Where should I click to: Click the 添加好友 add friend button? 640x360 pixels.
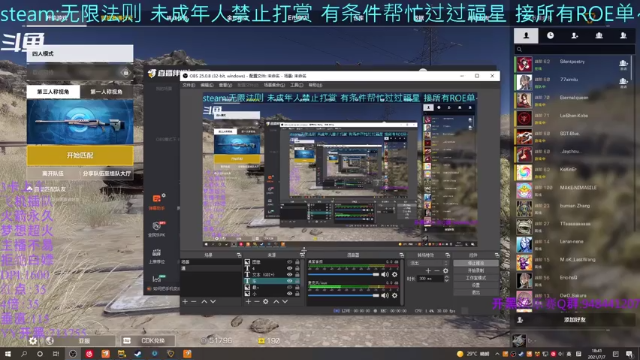pos(574,320)
